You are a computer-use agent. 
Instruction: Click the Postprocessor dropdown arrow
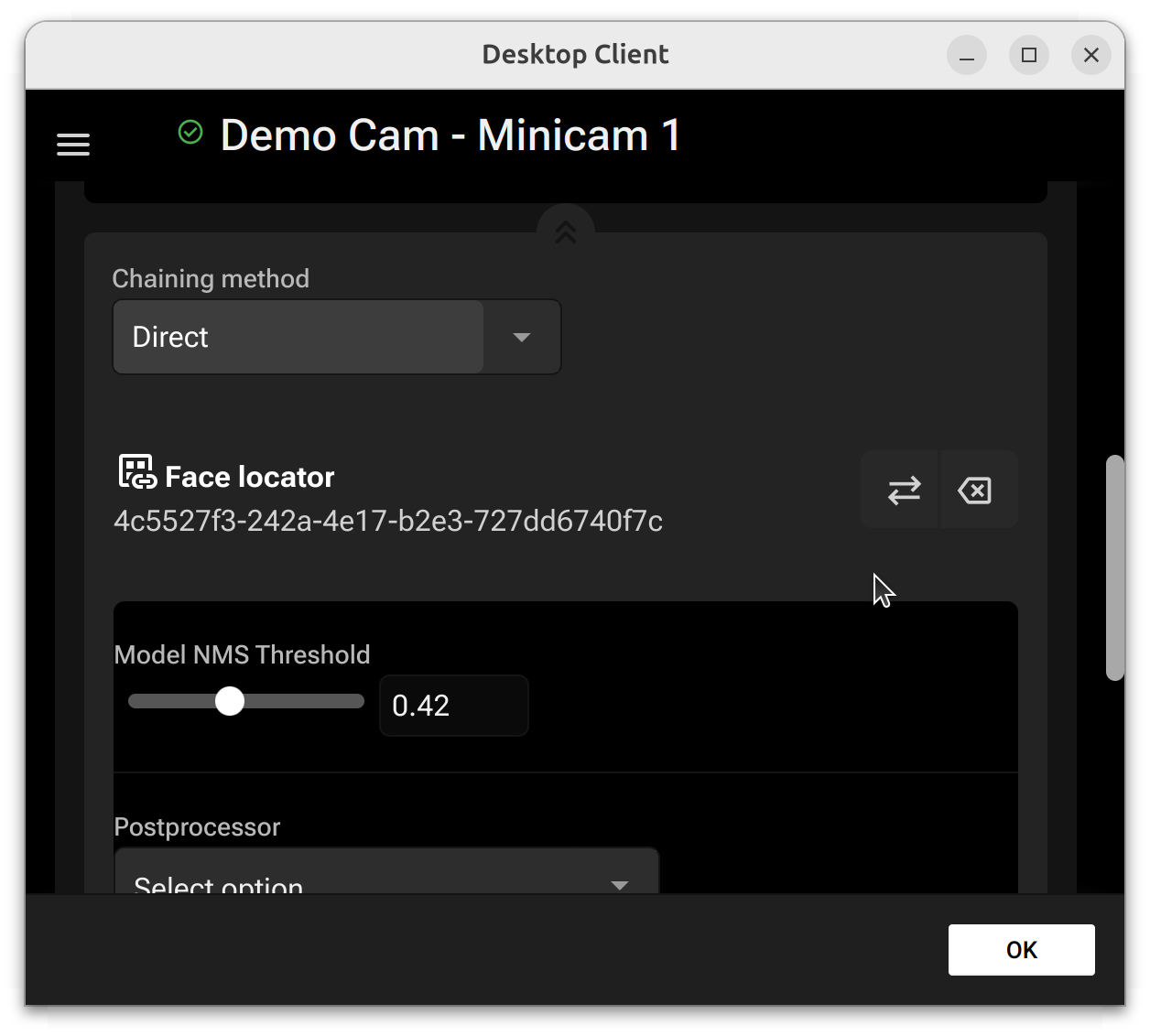pos(620,884)
